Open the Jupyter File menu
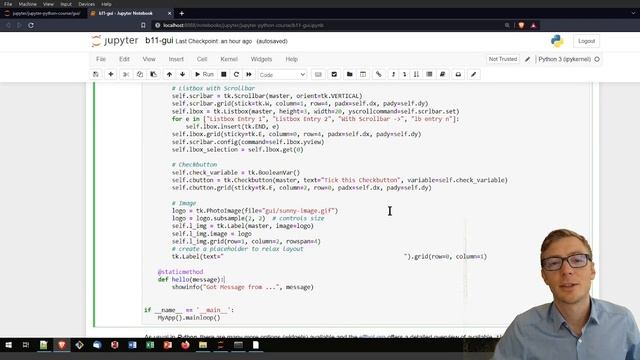The width and height of the screenshot is (640, 360). 101,59
